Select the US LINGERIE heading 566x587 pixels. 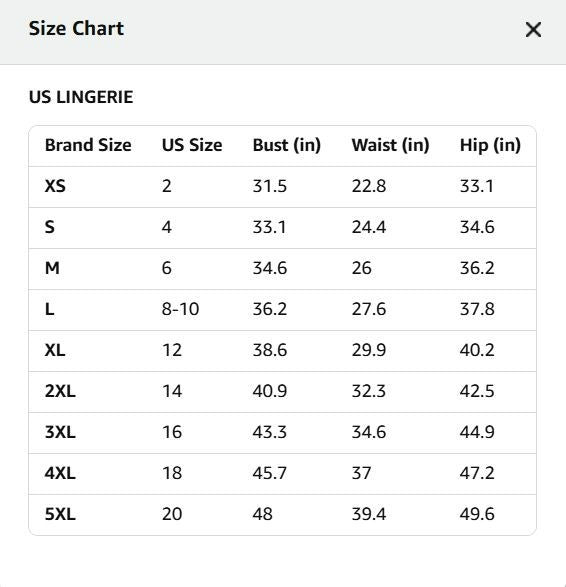[x=81, y=97]
